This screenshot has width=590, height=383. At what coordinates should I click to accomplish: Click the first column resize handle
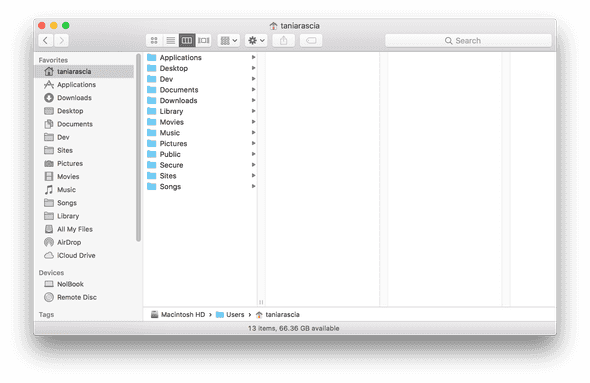[x=261, y=302]
